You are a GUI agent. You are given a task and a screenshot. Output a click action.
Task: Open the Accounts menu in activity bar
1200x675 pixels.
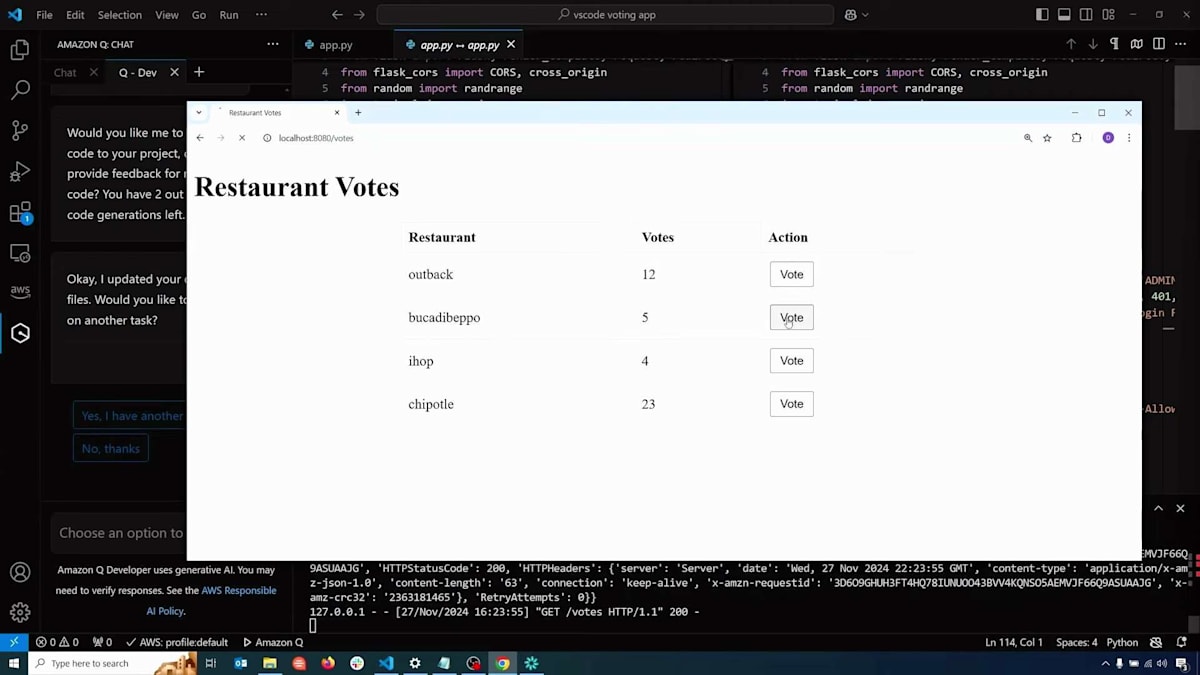click(x=20, y=573)
